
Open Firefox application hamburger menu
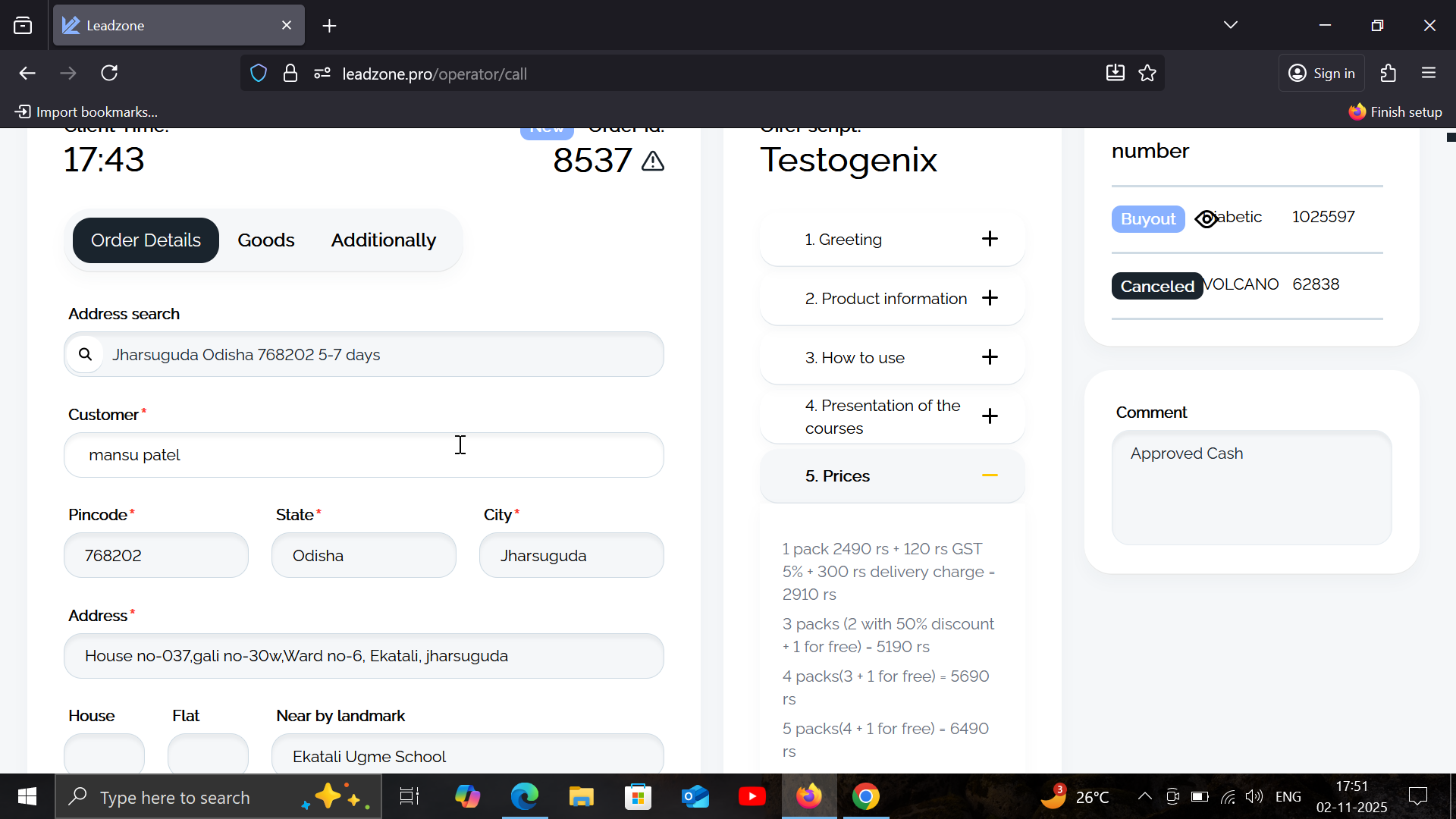pyautogui.click(x=1429, y=74)
